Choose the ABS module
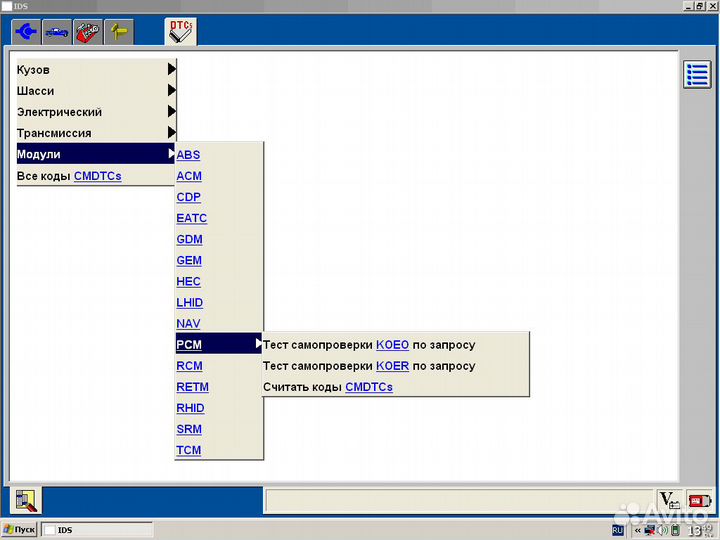 pyautogui.click(x=188, y=155)
